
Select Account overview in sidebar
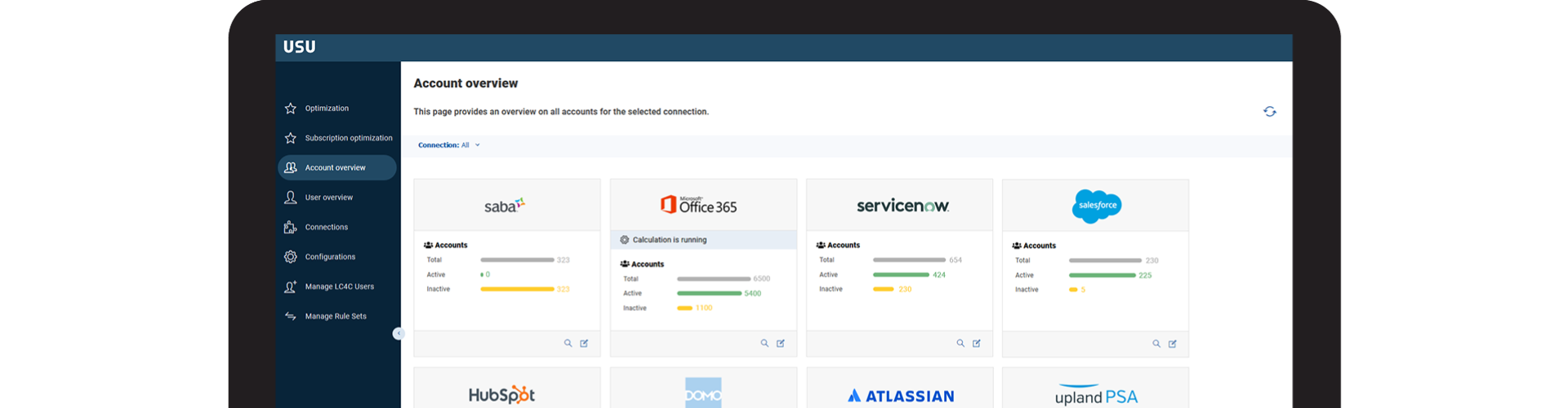[x=337, y=167]
